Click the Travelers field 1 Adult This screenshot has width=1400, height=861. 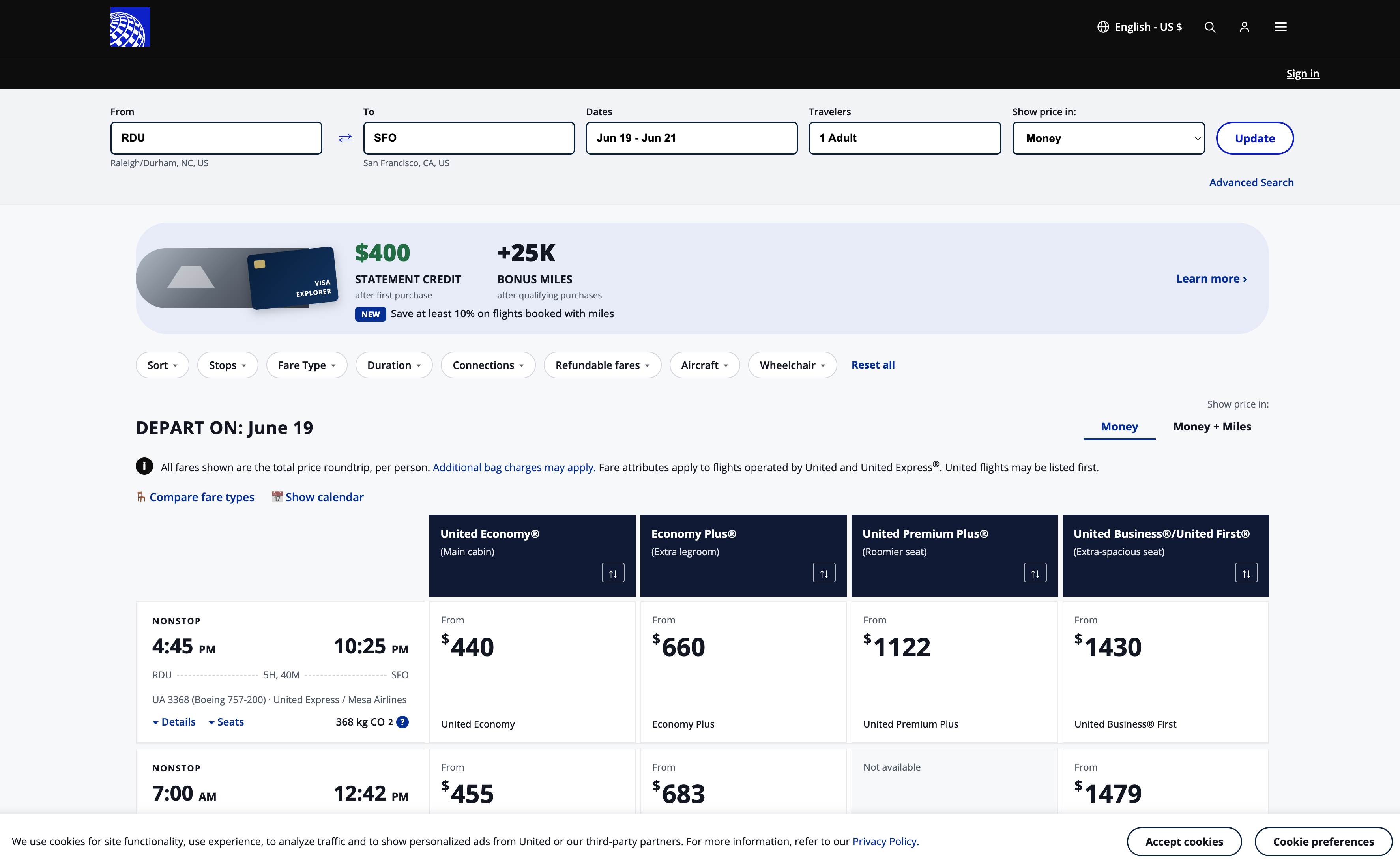[905, 138]
